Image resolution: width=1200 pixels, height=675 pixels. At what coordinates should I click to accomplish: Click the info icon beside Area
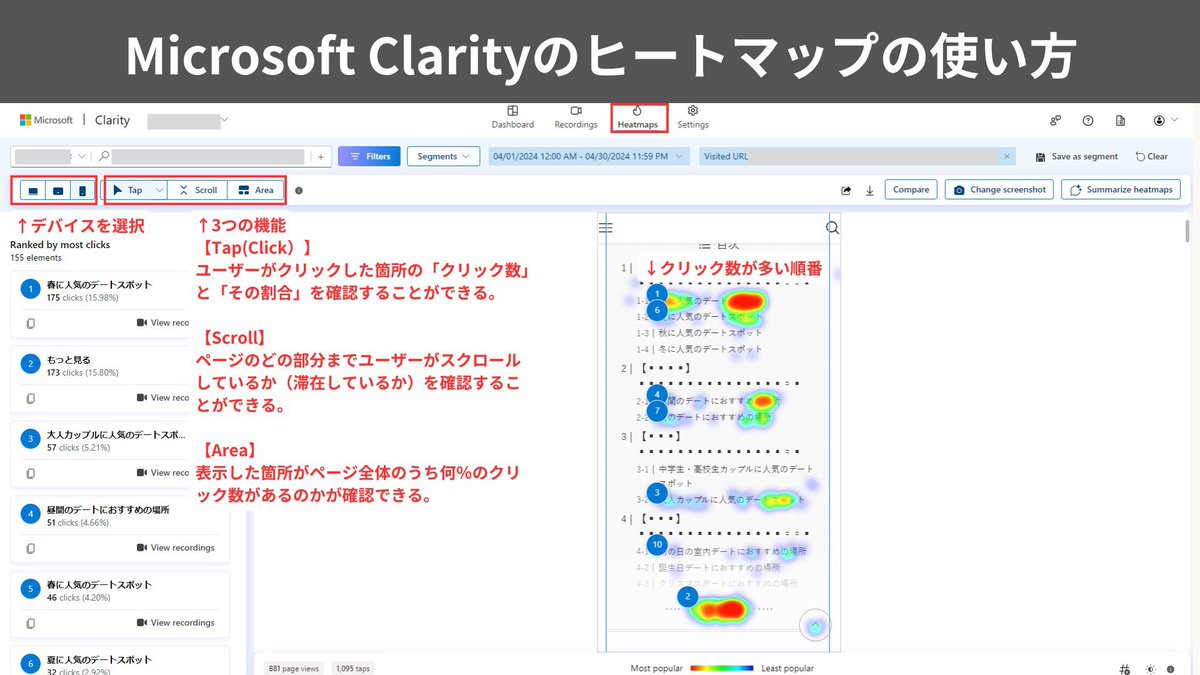299,190
